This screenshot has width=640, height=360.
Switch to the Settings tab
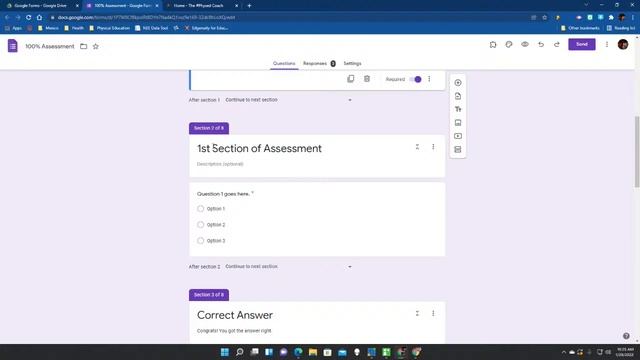coord(352,64)
